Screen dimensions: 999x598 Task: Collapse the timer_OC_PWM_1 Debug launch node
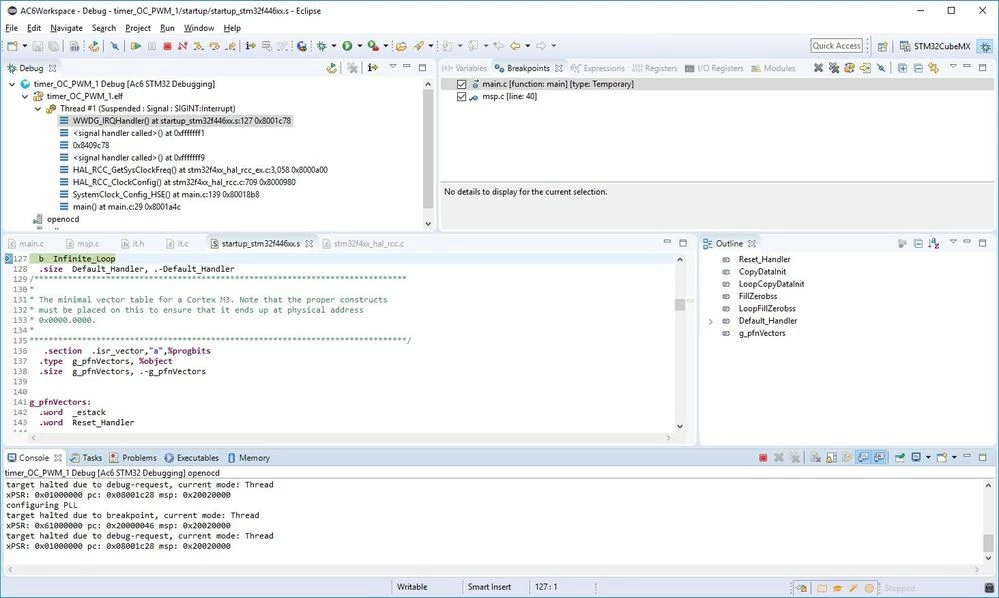[12, 84]
